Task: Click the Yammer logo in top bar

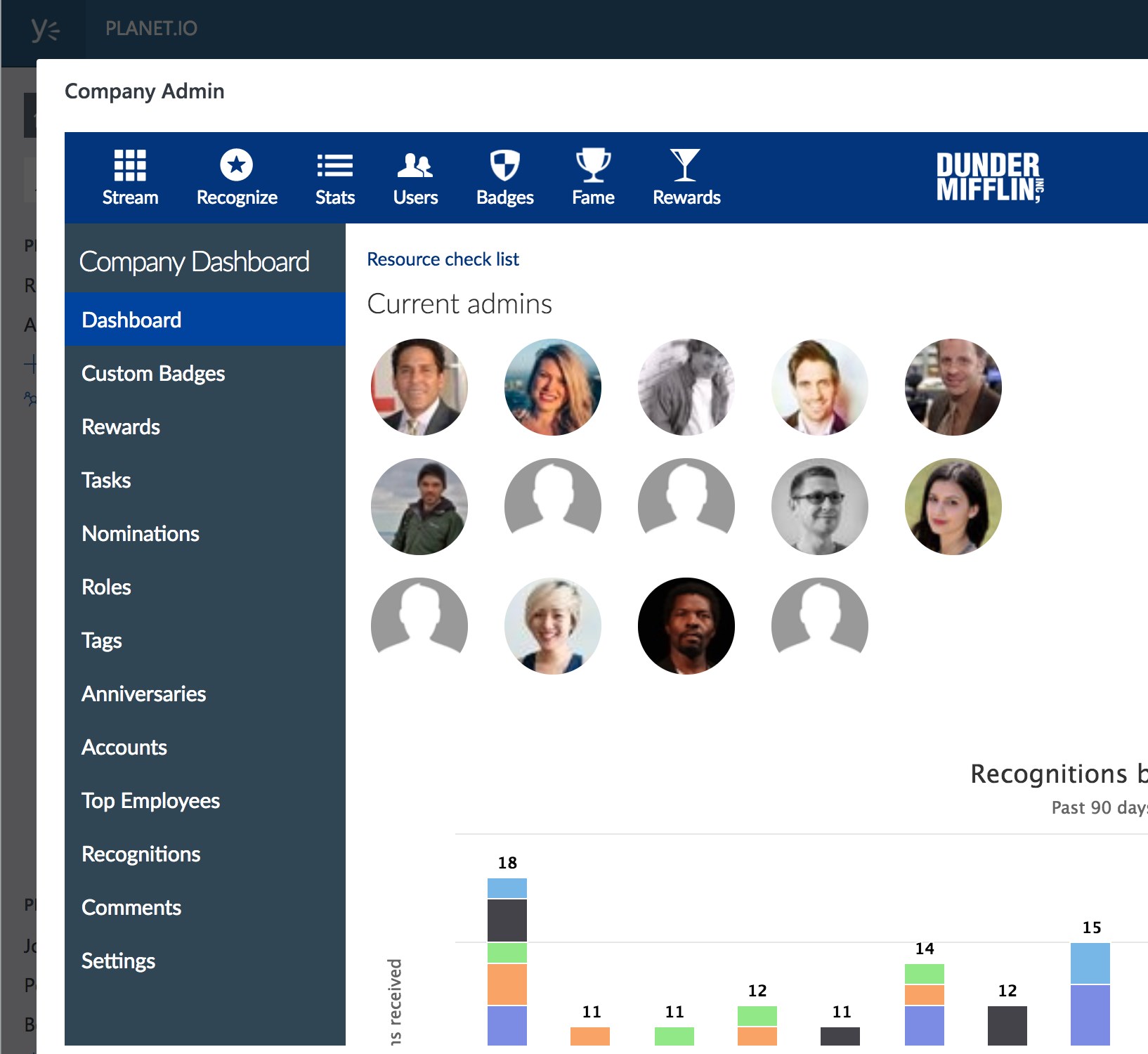Action: coord(45,30)
